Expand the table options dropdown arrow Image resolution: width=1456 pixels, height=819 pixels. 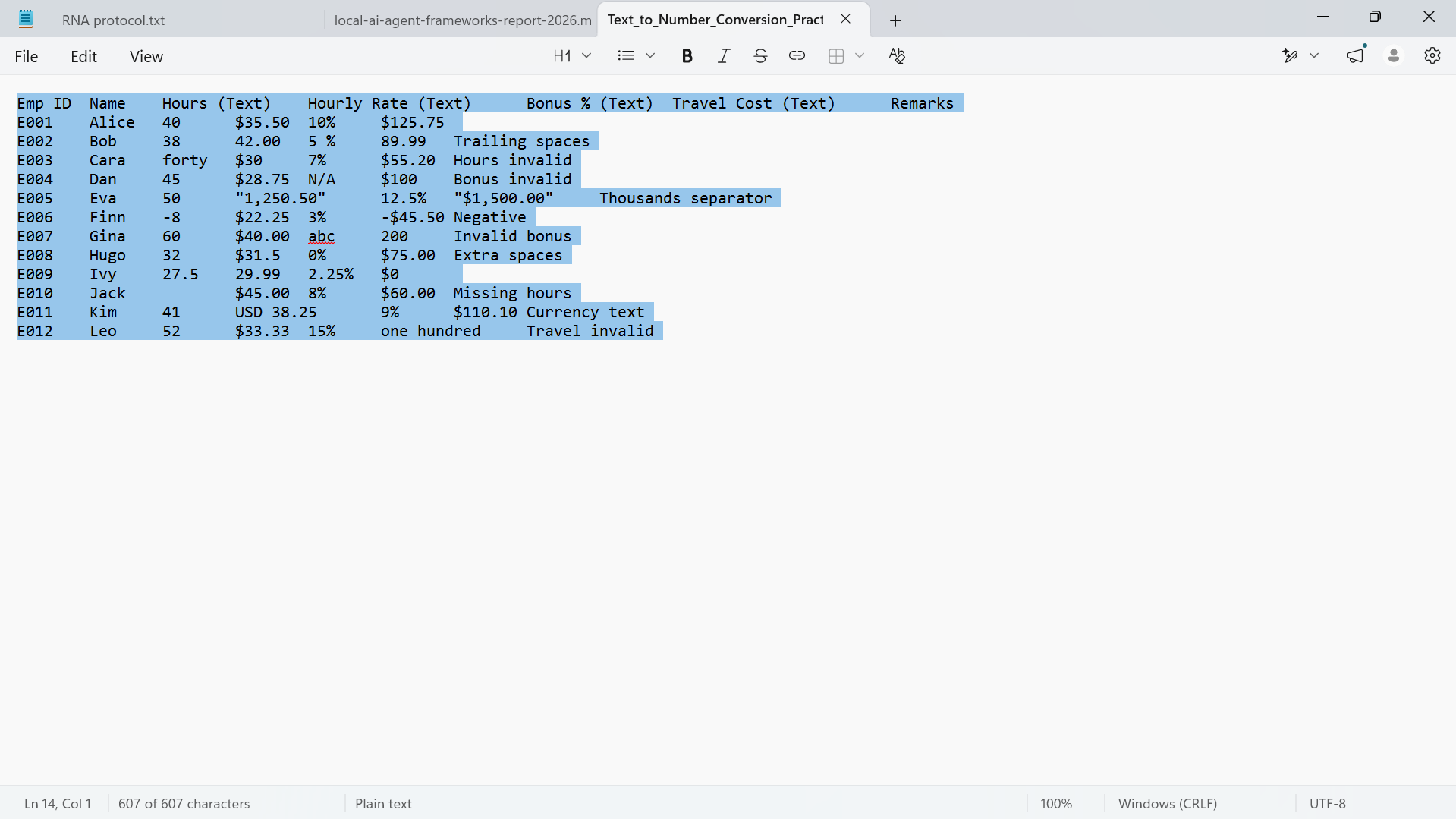tap(860, 56)
